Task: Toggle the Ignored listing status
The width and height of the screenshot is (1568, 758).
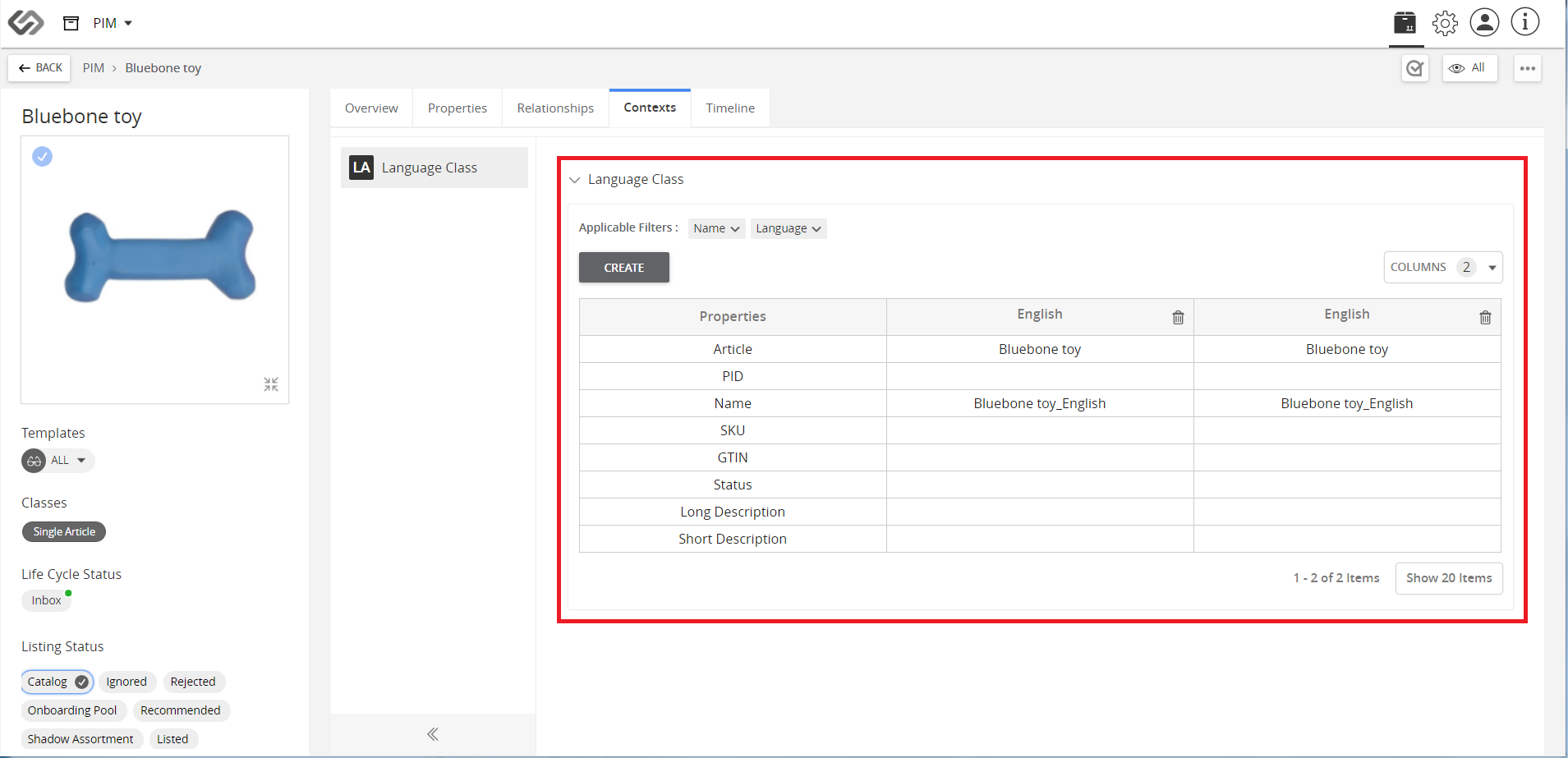Action: 126,682
